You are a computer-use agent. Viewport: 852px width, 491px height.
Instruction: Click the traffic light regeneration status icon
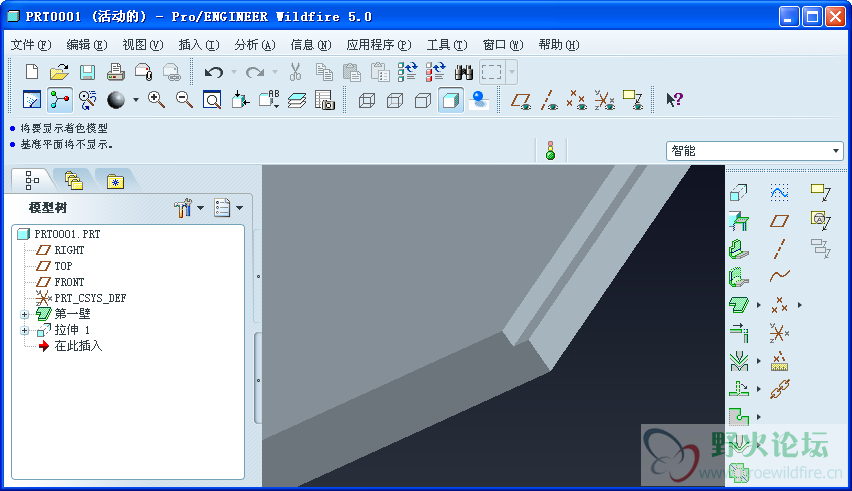pos(550,150)
